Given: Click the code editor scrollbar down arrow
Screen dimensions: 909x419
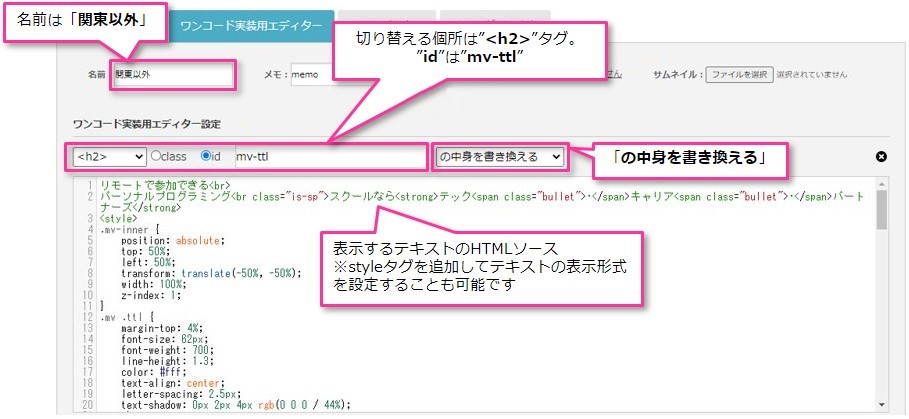Looking at the screenshot, I should click(x=881, y=403).
